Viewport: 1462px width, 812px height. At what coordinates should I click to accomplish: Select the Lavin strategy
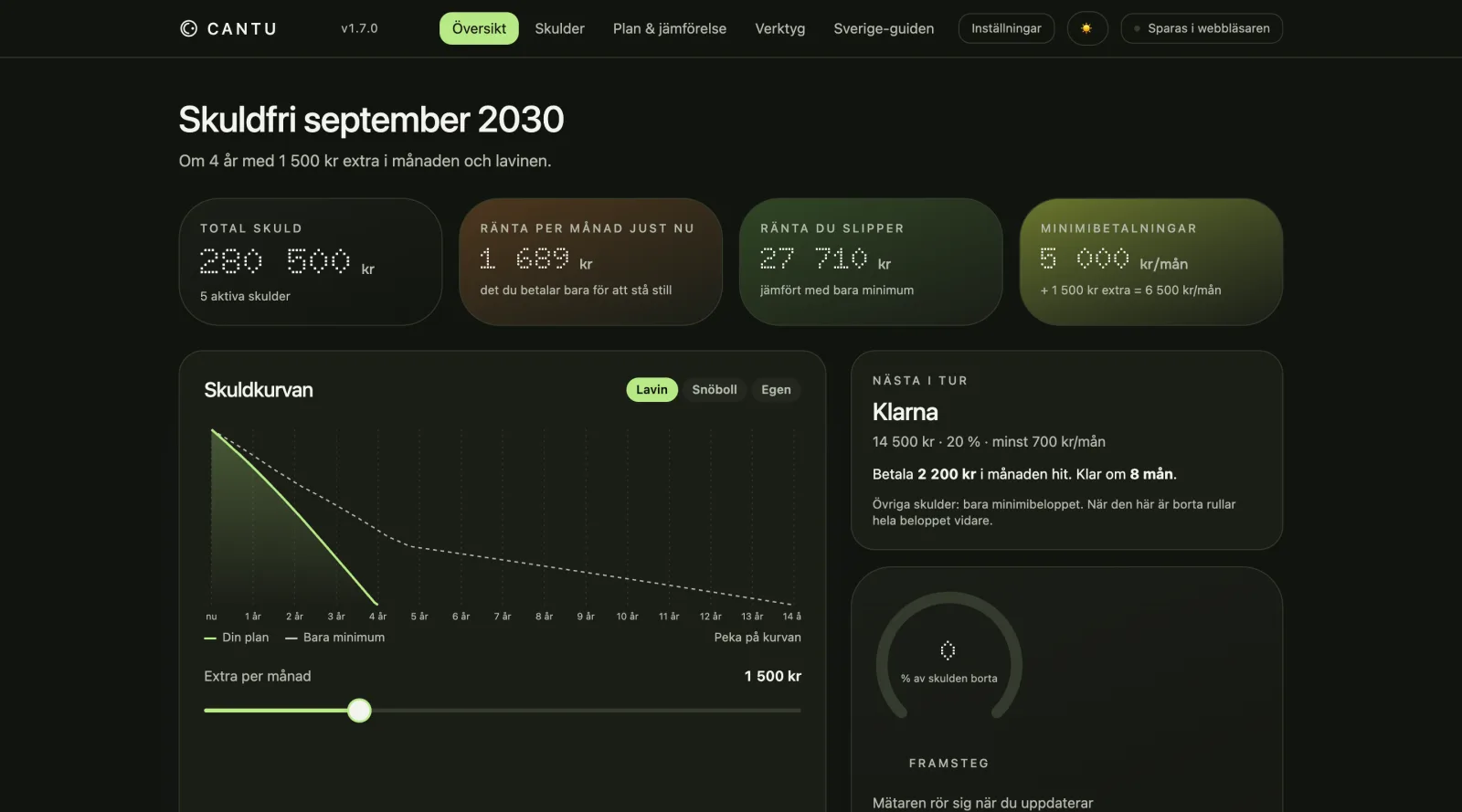pos(652,390)
